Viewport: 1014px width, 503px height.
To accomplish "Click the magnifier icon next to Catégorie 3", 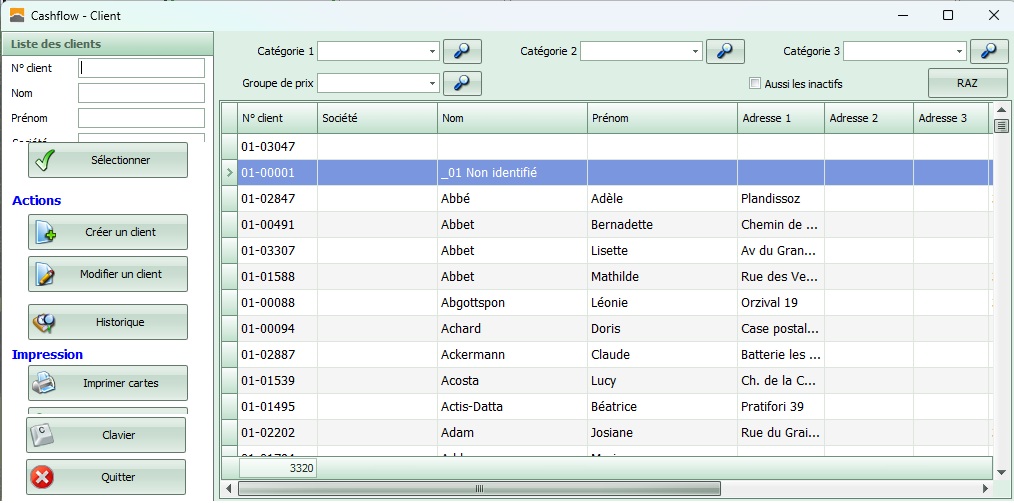I will pyautogui.click(x=988, y=51).
